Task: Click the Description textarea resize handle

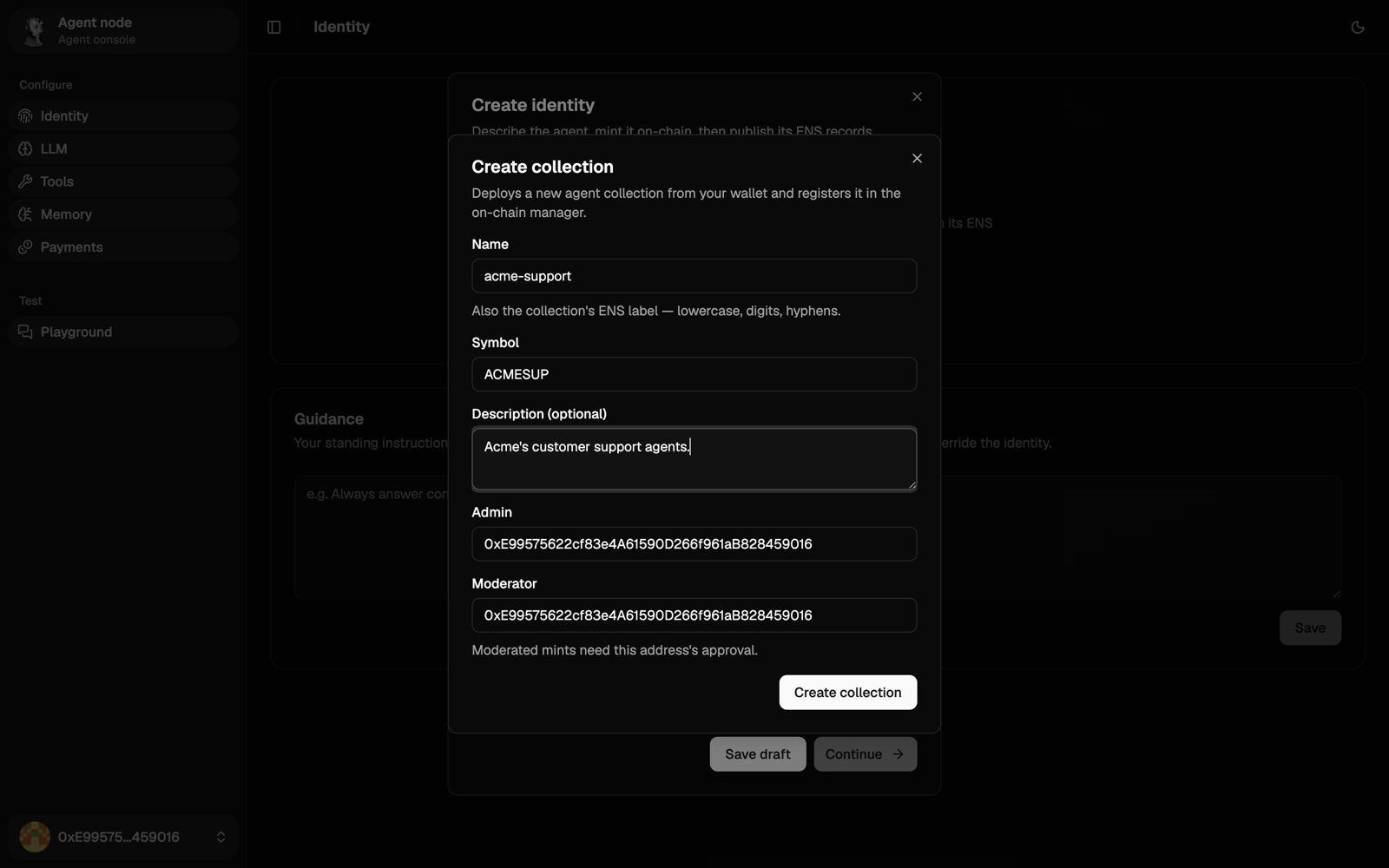Action: coord(912,485)
